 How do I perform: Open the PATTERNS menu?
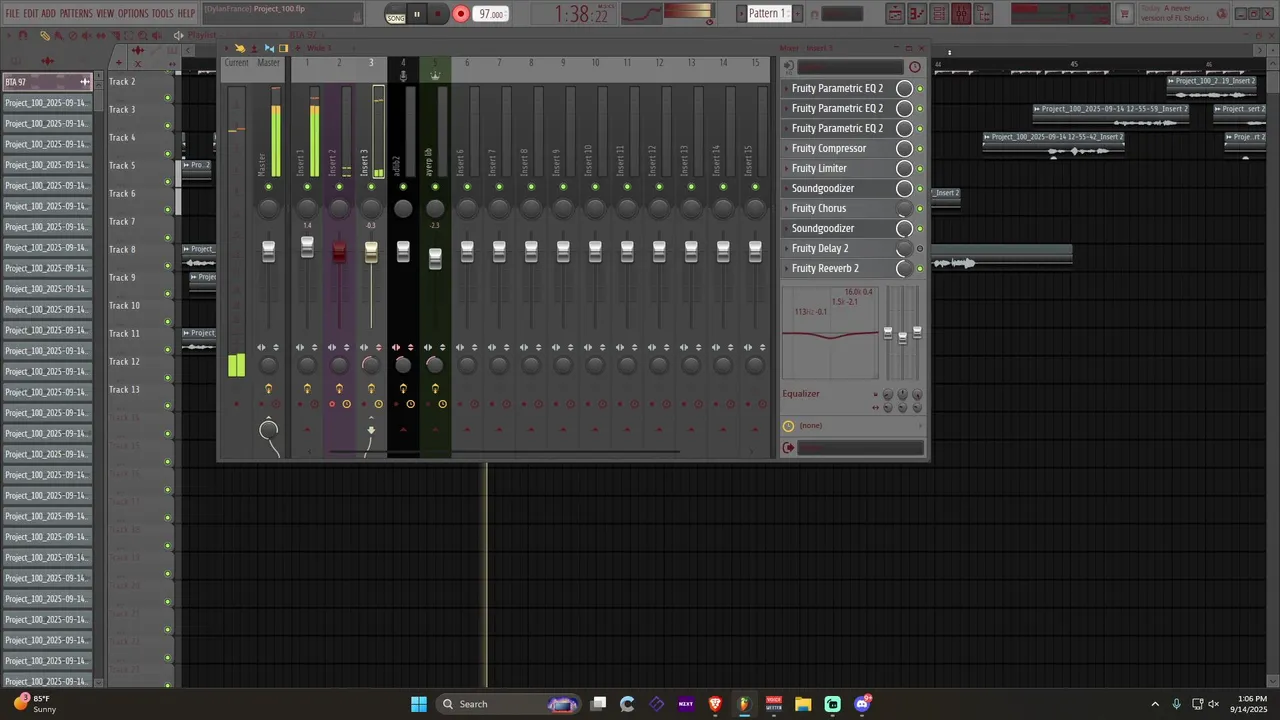tap(76, 14)
